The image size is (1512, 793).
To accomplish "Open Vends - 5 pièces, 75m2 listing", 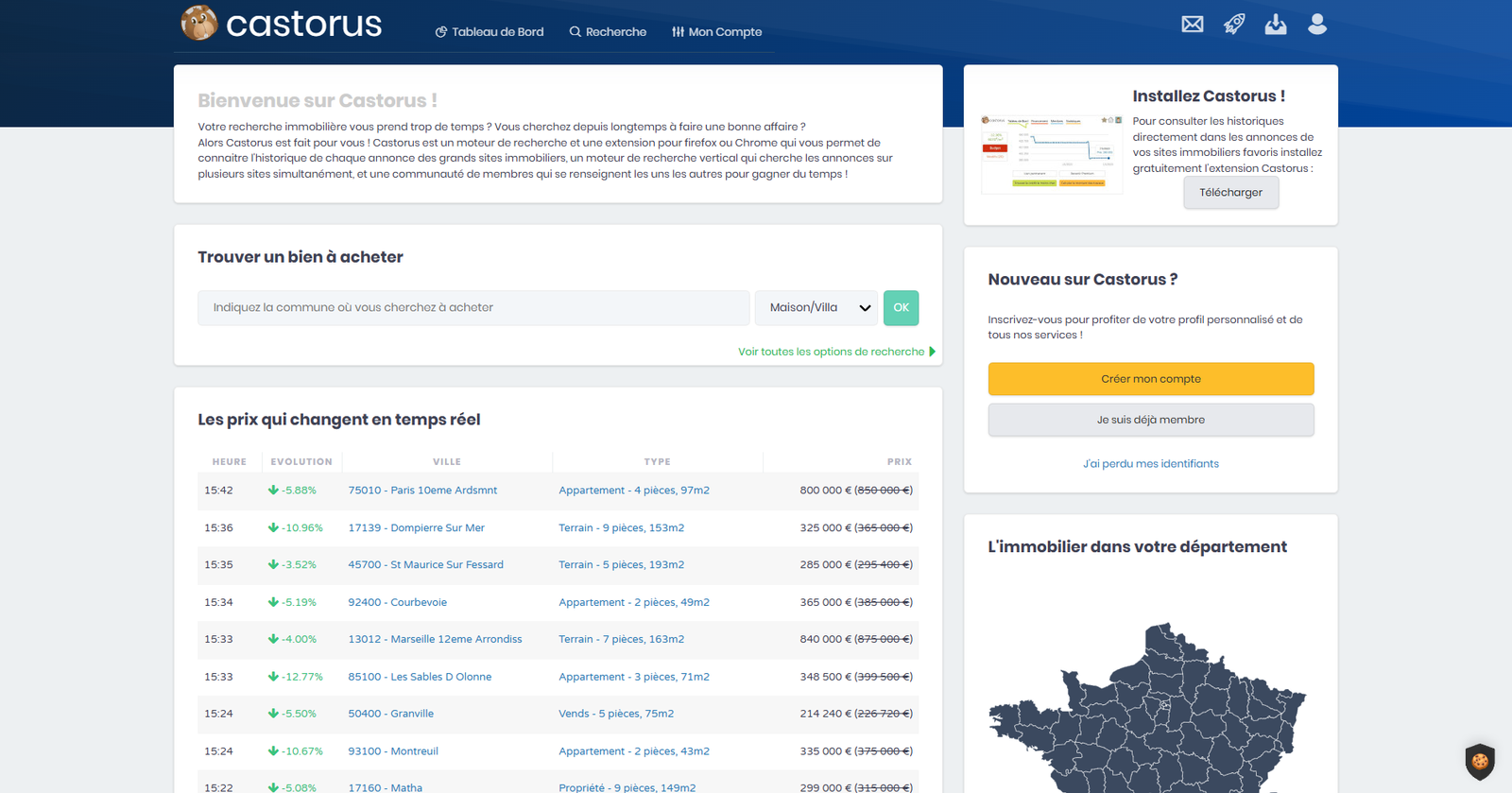I will (x=616, y=715).
